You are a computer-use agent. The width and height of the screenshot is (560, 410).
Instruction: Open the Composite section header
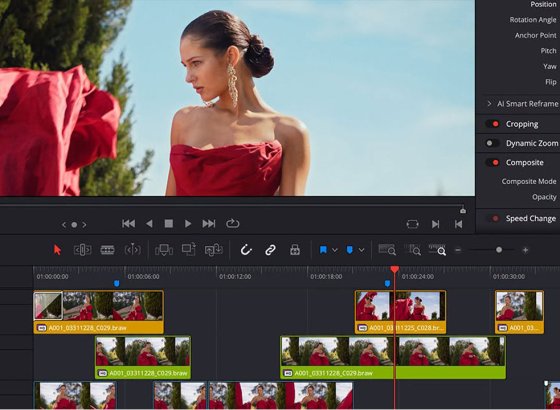pos(524,162)
